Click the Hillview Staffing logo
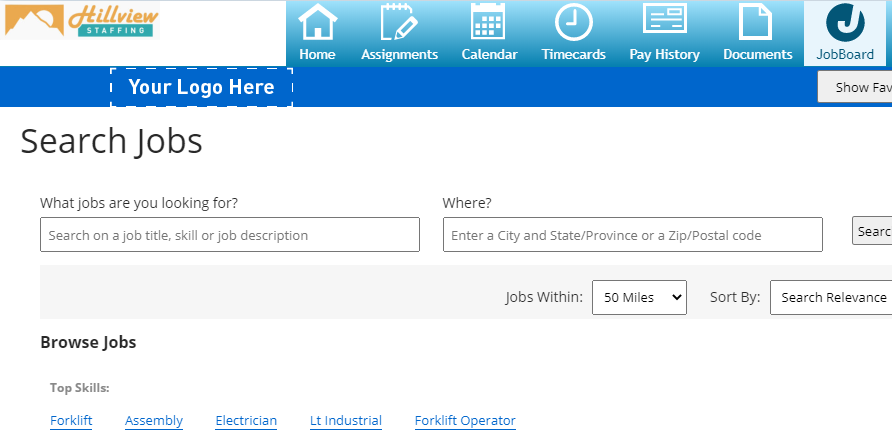The height and width of the screenshot is (437, 892). pos(80,20)
